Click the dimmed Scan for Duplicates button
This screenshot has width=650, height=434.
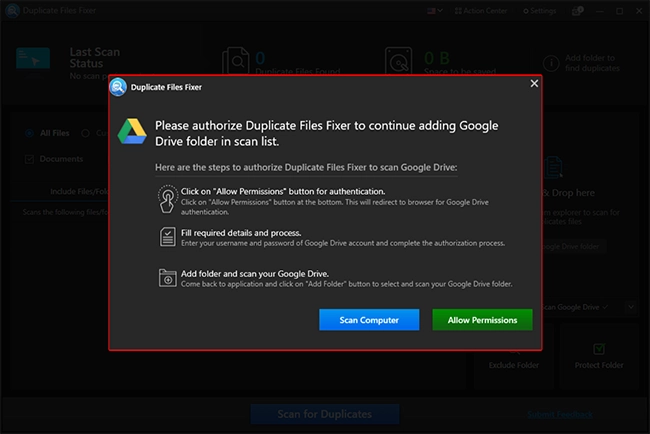click(x=325, y=414)
